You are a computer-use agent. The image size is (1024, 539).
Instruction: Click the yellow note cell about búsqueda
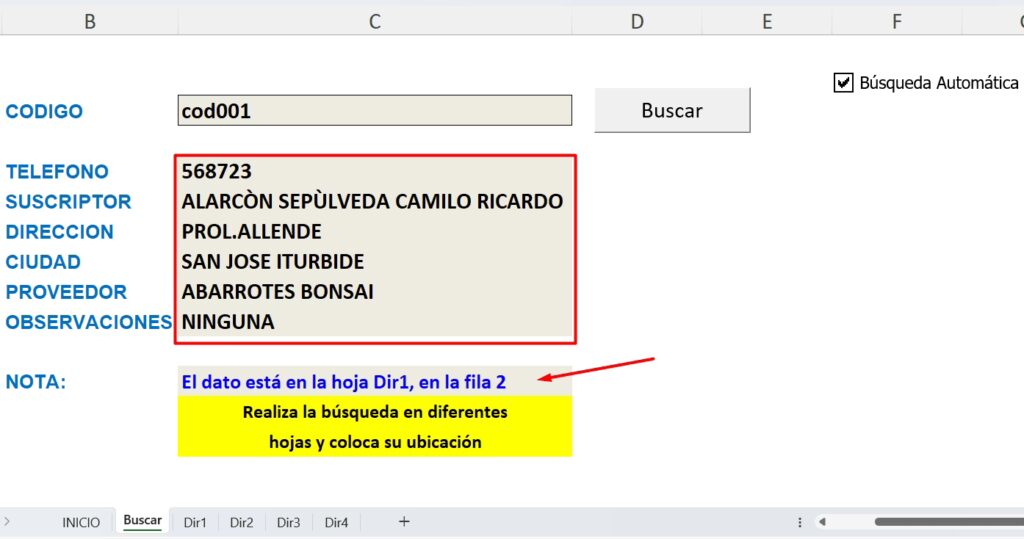click(x=374, y=426)
